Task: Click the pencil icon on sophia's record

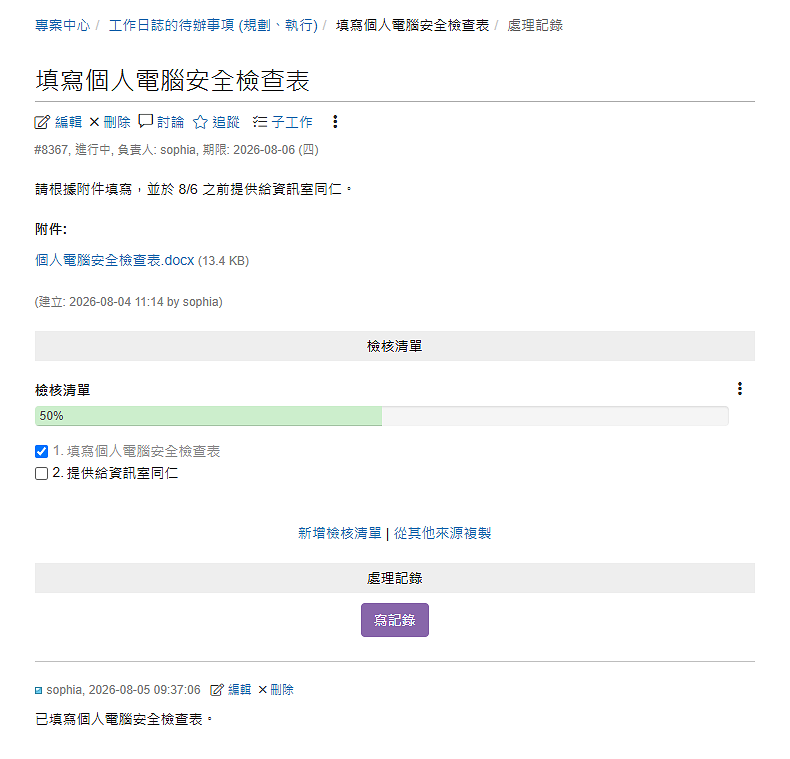Action: click(217, 690)
